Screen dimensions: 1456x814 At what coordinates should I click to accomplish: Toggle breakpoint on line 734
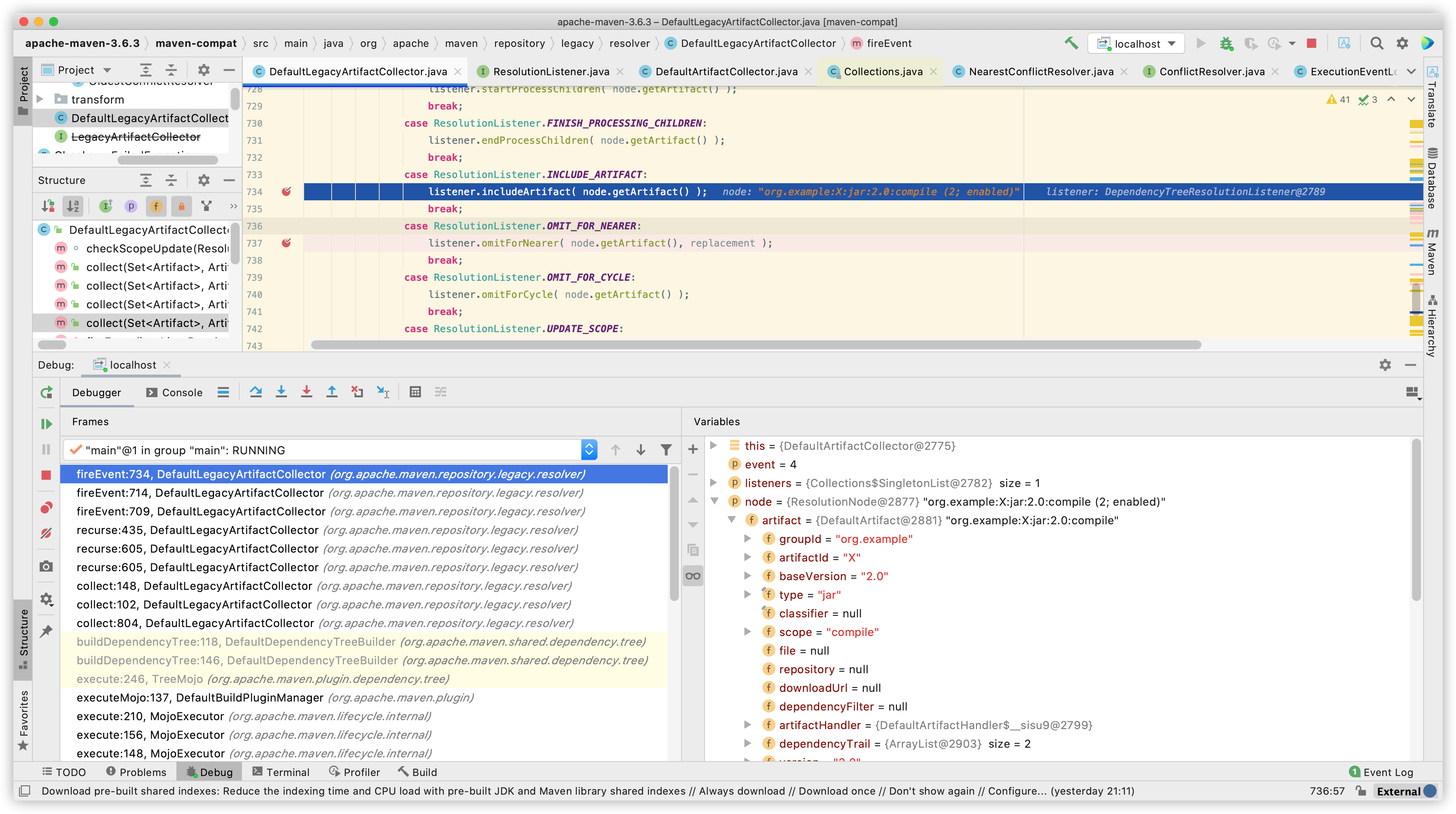click(x=287, y=192)
